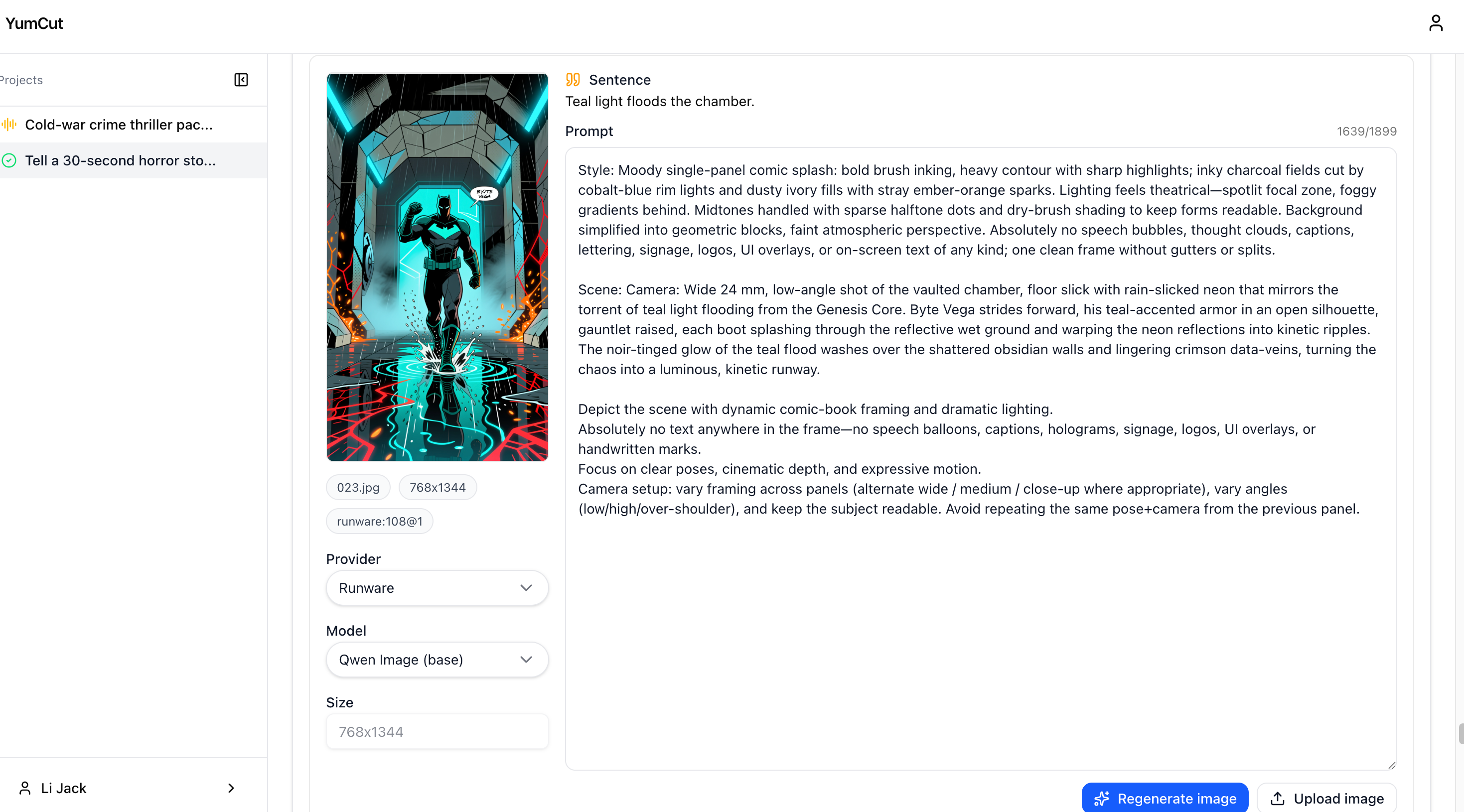Click the Regenerate image button
1464x812 pixels.
[x=1165, y=799]
